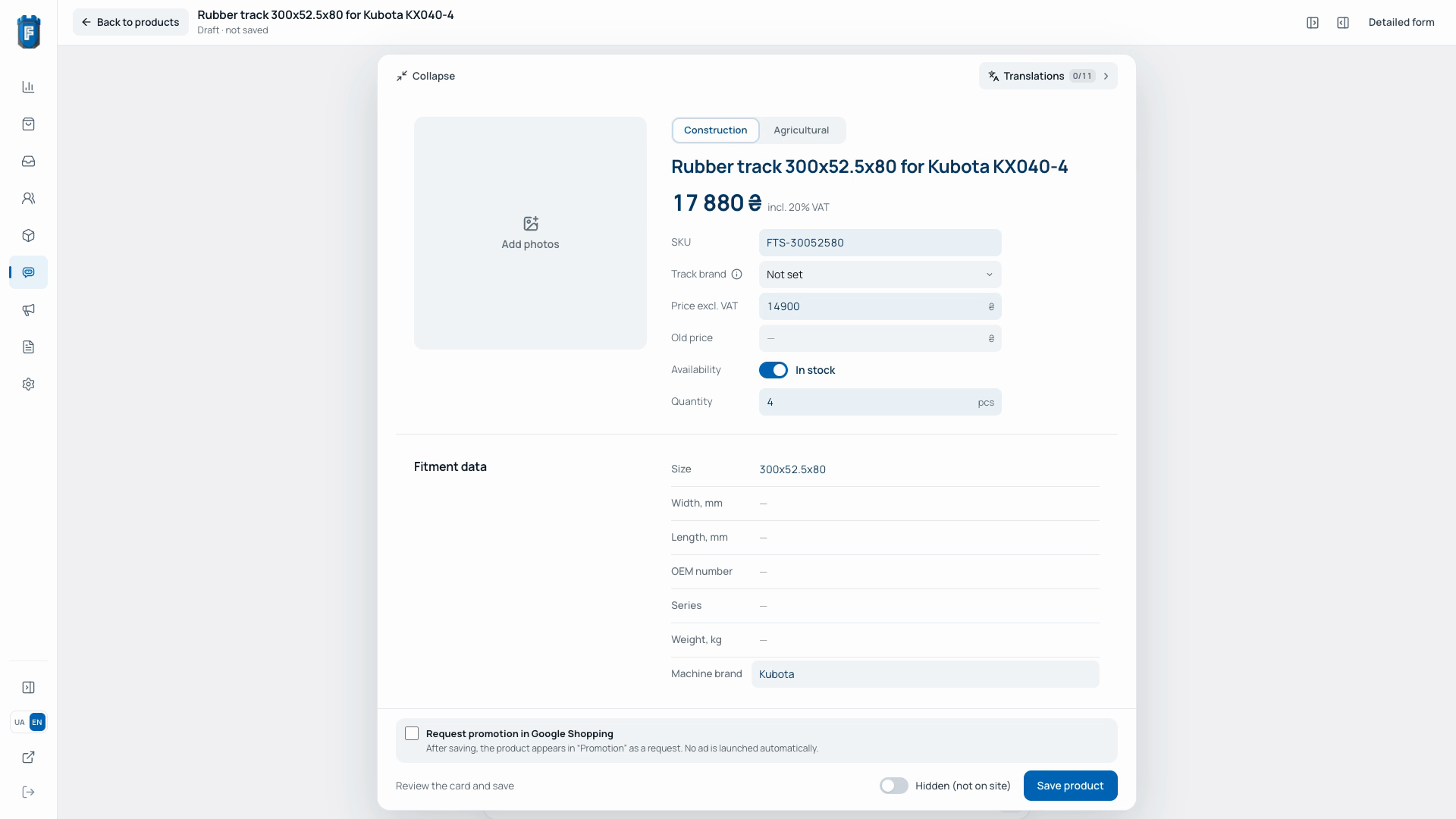The width and height of the screenshot is (1456, 819).
Task: Switch to Detailed form view
Action: pos(1401,23)
